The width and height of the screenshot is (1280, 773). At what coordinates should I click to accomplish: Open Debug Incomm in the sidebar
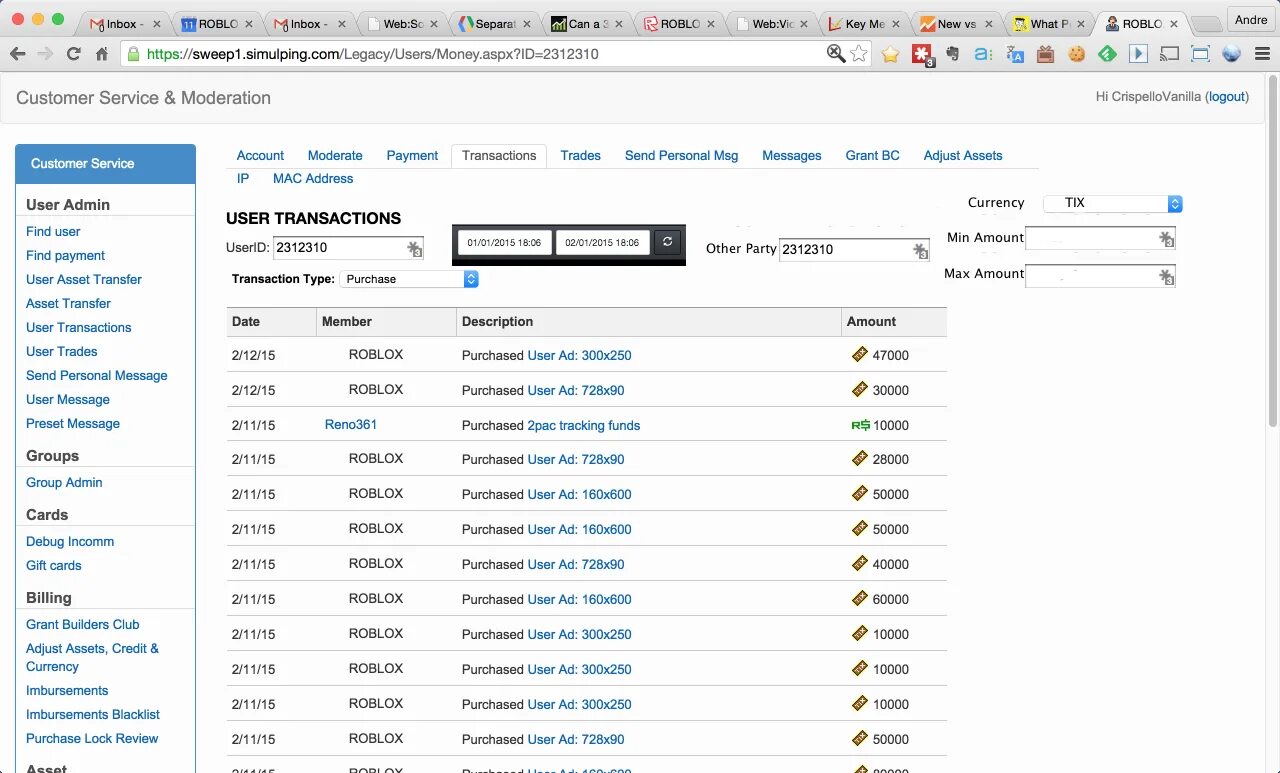(x=70, y=541)
